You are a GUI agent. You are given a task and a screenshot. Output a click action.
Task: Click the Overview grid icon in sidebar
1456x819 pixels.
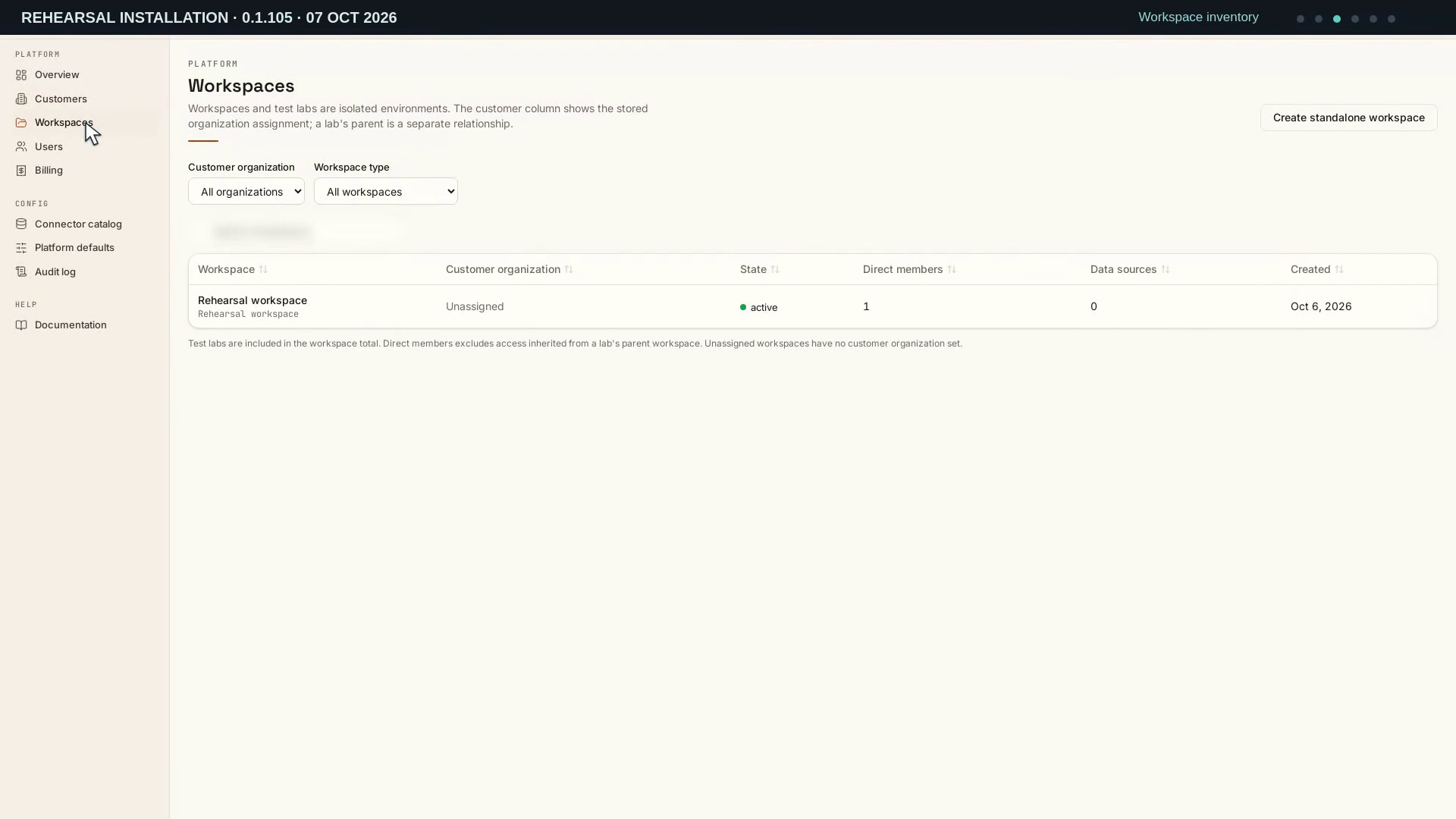[21, 75]
